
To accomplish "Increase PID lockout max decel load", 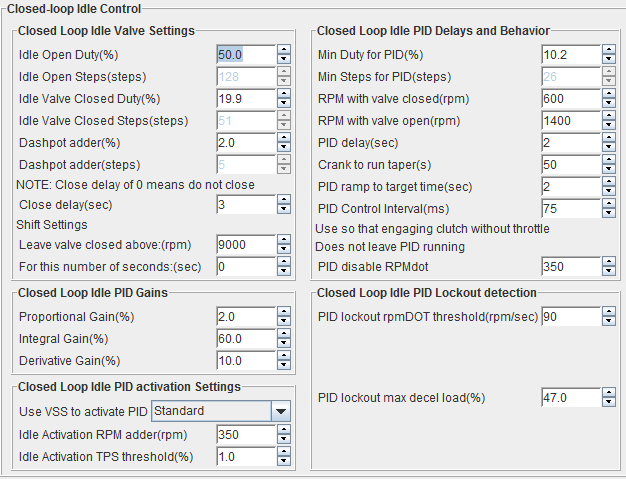I will click(609, 393).
